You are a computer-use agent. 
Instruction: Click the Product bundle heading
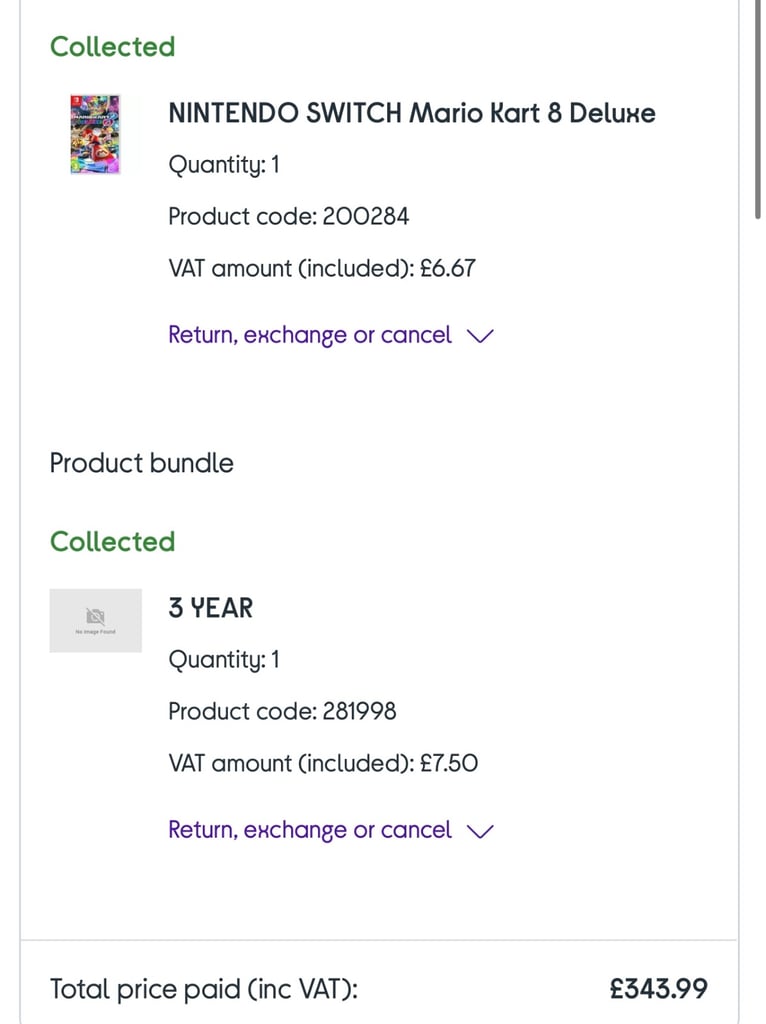[x=142, y=463]
